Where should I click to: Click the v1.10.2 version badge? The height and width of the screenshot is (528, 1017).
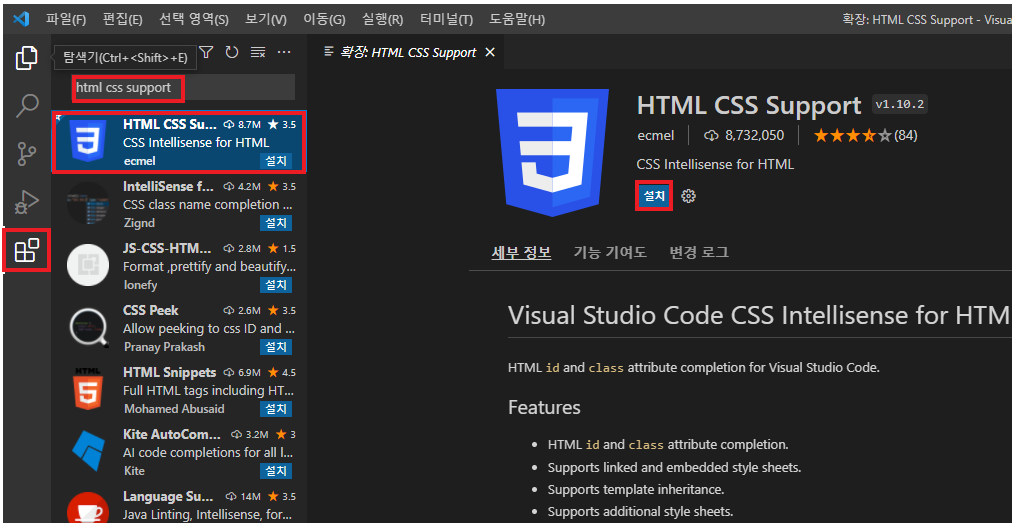900,104
